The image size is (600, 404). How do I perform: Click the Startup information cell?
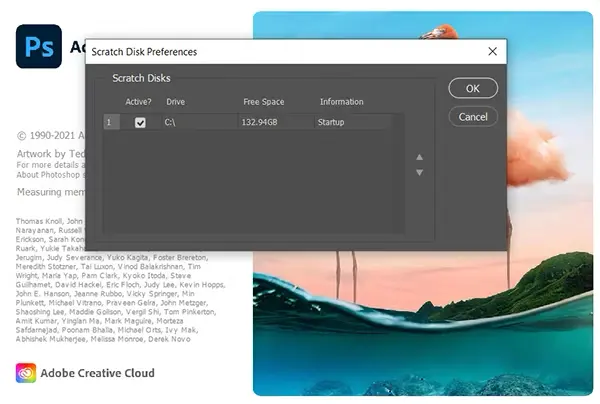[333, 122]
